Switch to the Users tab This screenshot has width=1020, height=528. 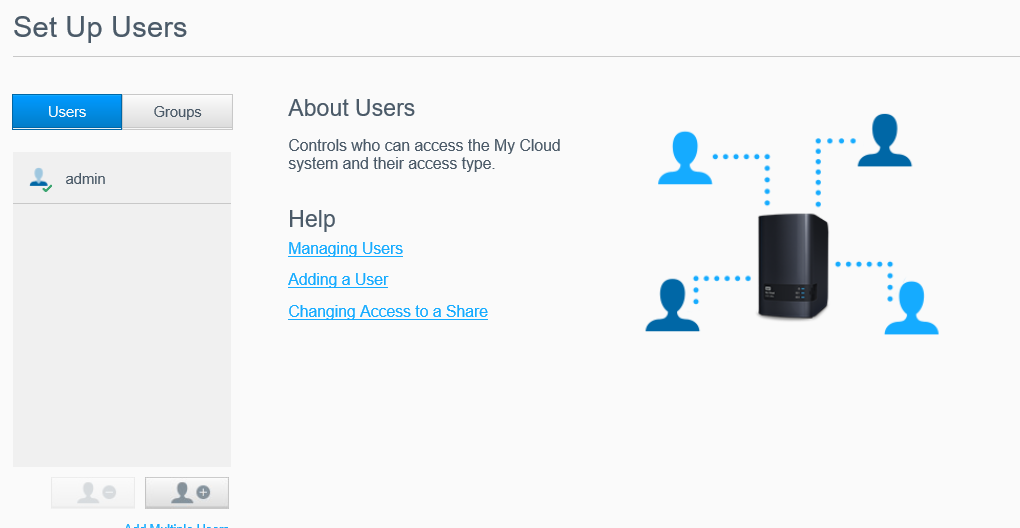pos(67,112)
